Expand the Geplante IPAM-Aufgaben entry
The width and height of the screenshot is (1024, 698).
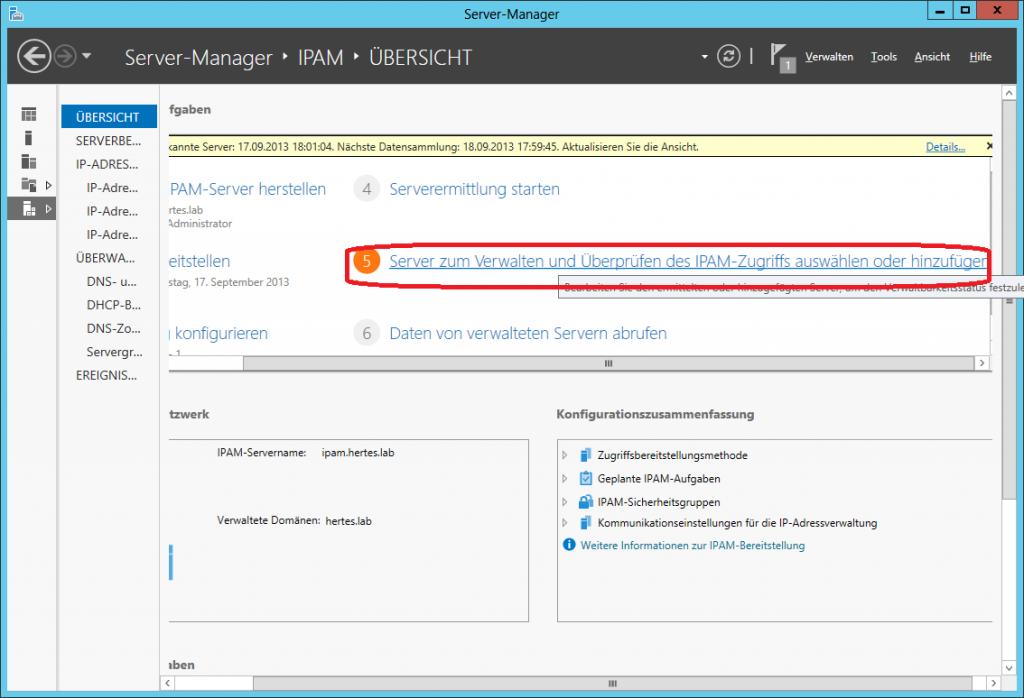click(565, 478)
